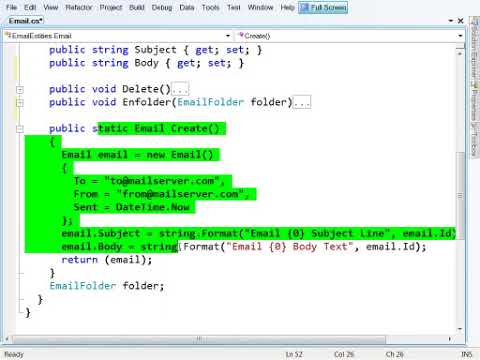Image resolution: width=480 pixels, height=360 pixels.
Task: Click the 'Ch 26' status indicator
Action: [x=394, y=354]
